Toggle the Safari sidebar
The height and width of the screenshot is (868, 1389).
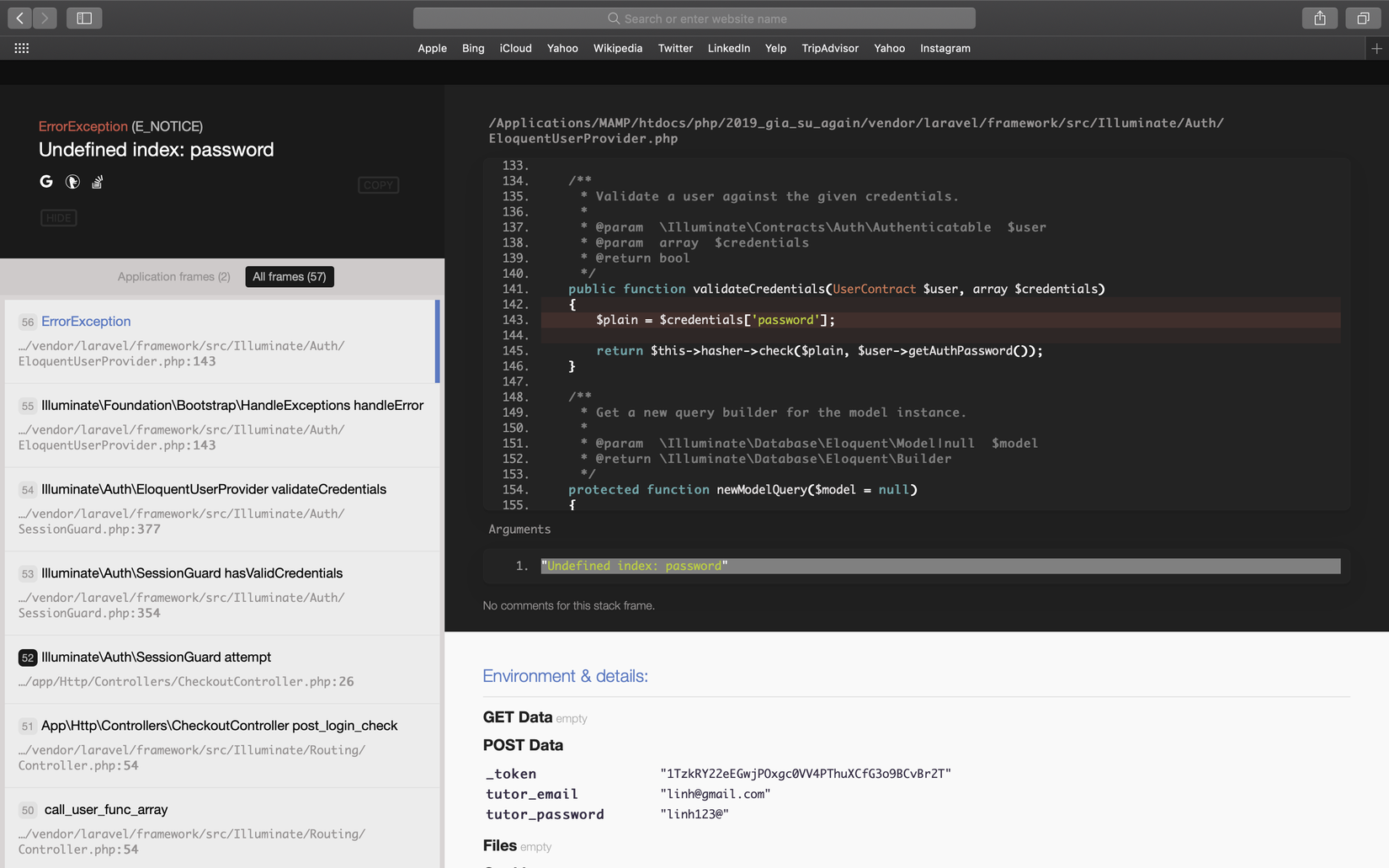click(84, 18)
